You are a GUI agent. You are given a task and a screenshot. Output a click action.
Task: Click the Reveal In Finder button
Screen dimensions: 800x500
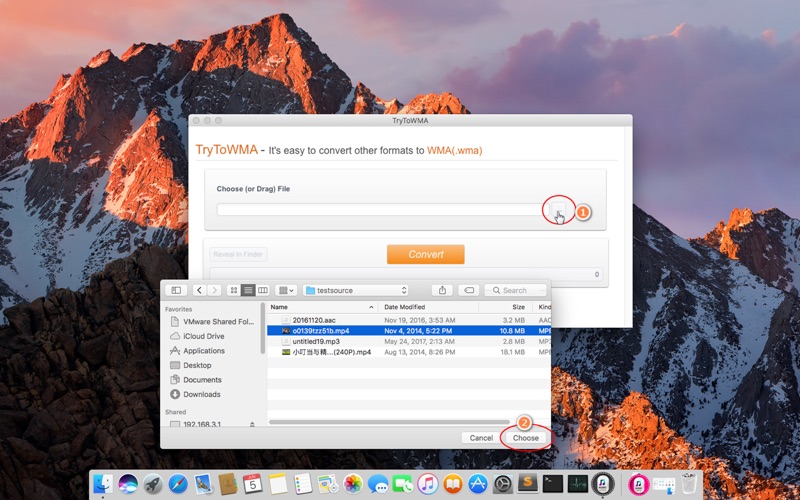tap(238, 254)
